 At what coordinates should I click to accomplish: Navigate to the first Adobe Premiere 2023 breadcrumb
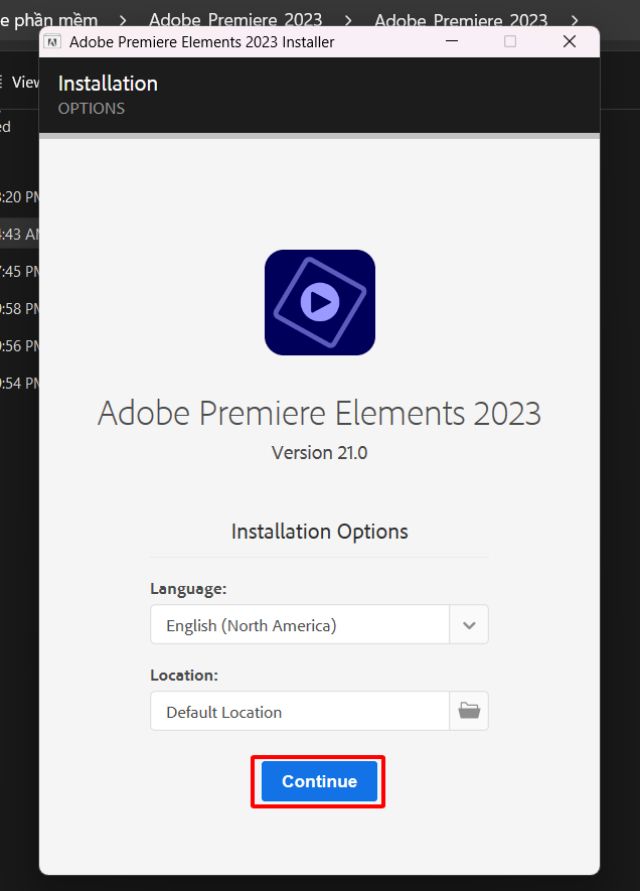point(235,20)
